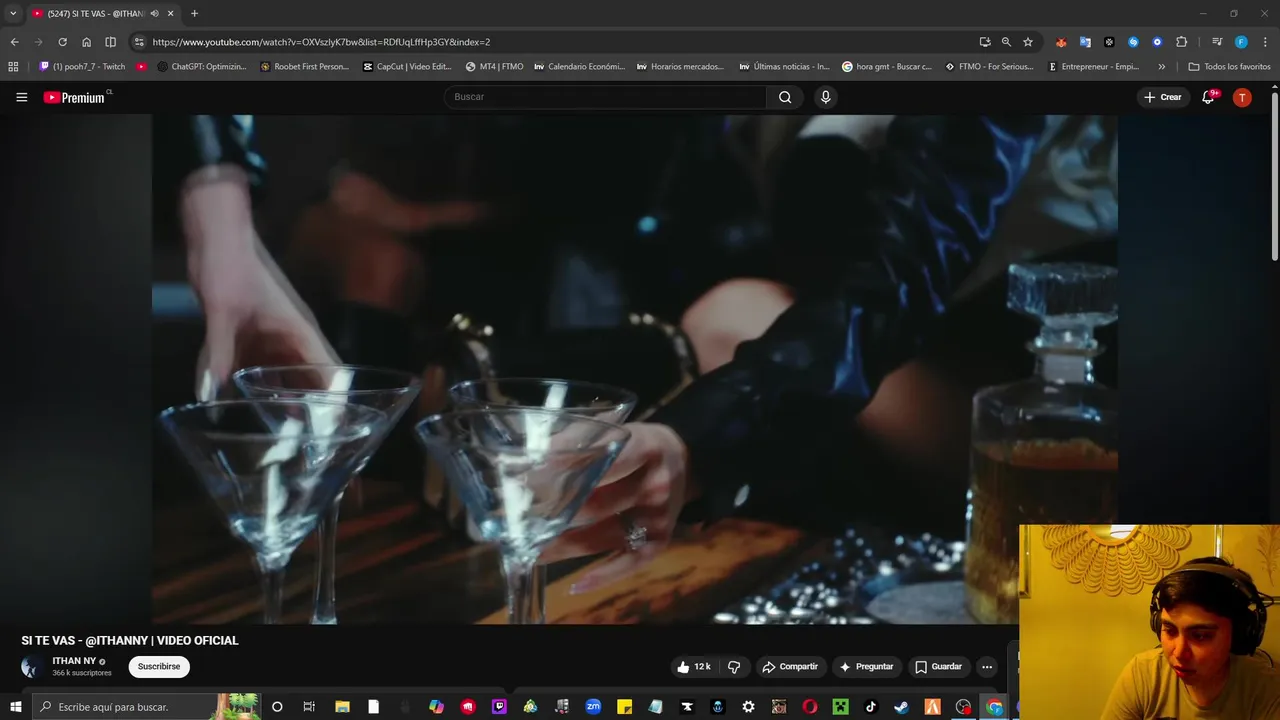Open the YouTube hamburger guide menu
This screenshot has width=1280, height=720.
pyautogui.click(x=21, y=97)
